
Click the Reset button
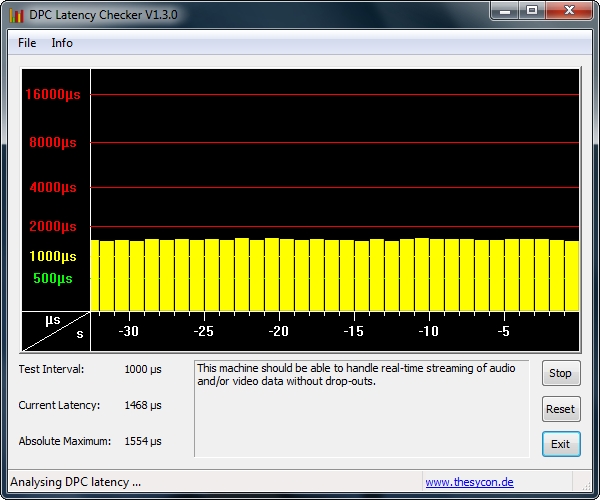(561, 409)
